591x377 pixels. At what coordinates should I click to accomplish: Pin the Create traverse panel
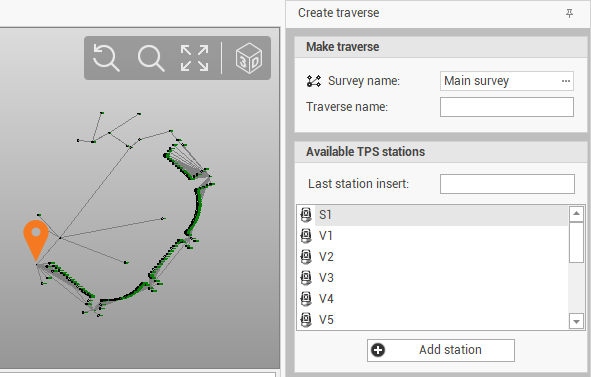[x=570, y=14]
